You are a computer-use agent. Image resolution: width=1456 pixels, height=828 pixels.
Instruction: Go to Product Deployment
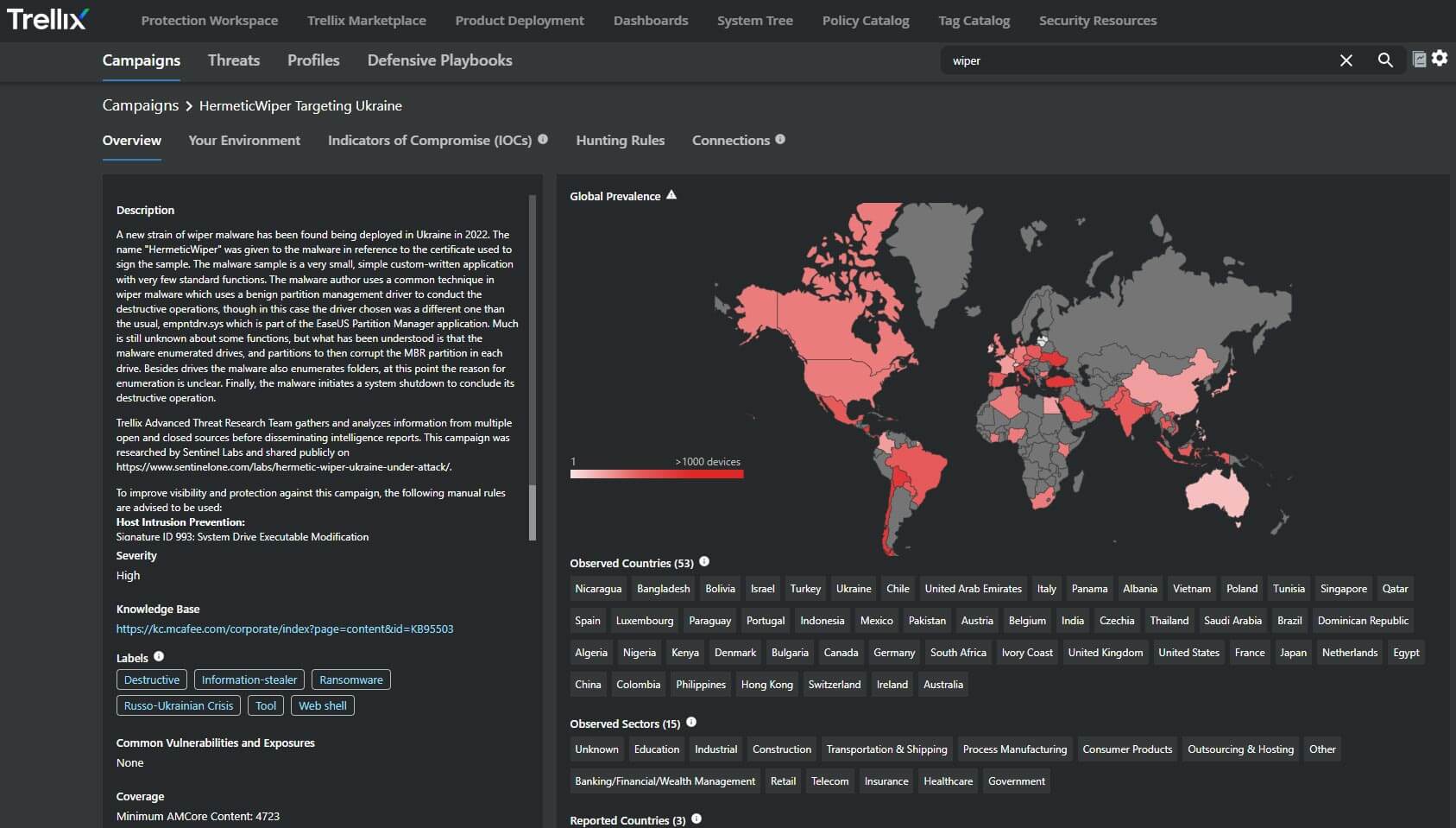(x=520, y=21)
